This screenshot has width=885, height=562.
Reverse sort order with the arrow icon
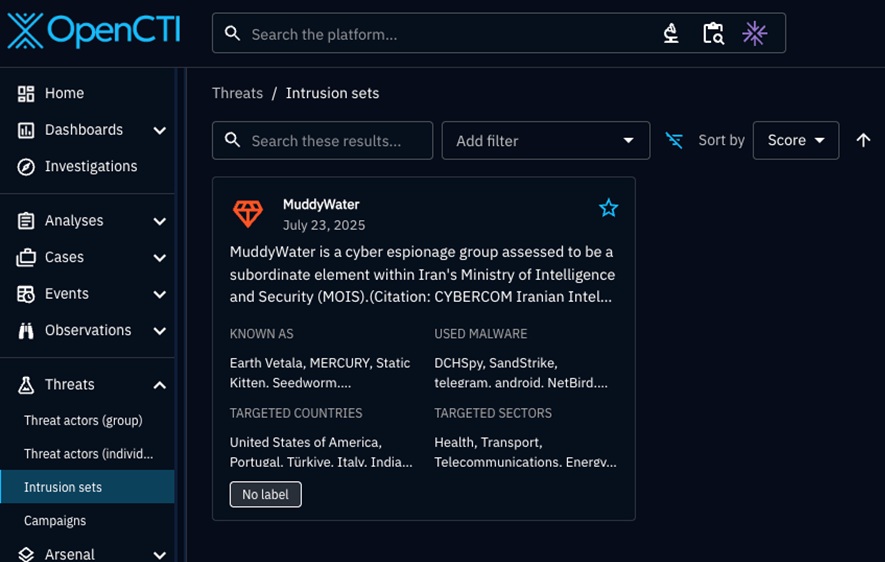863,140
